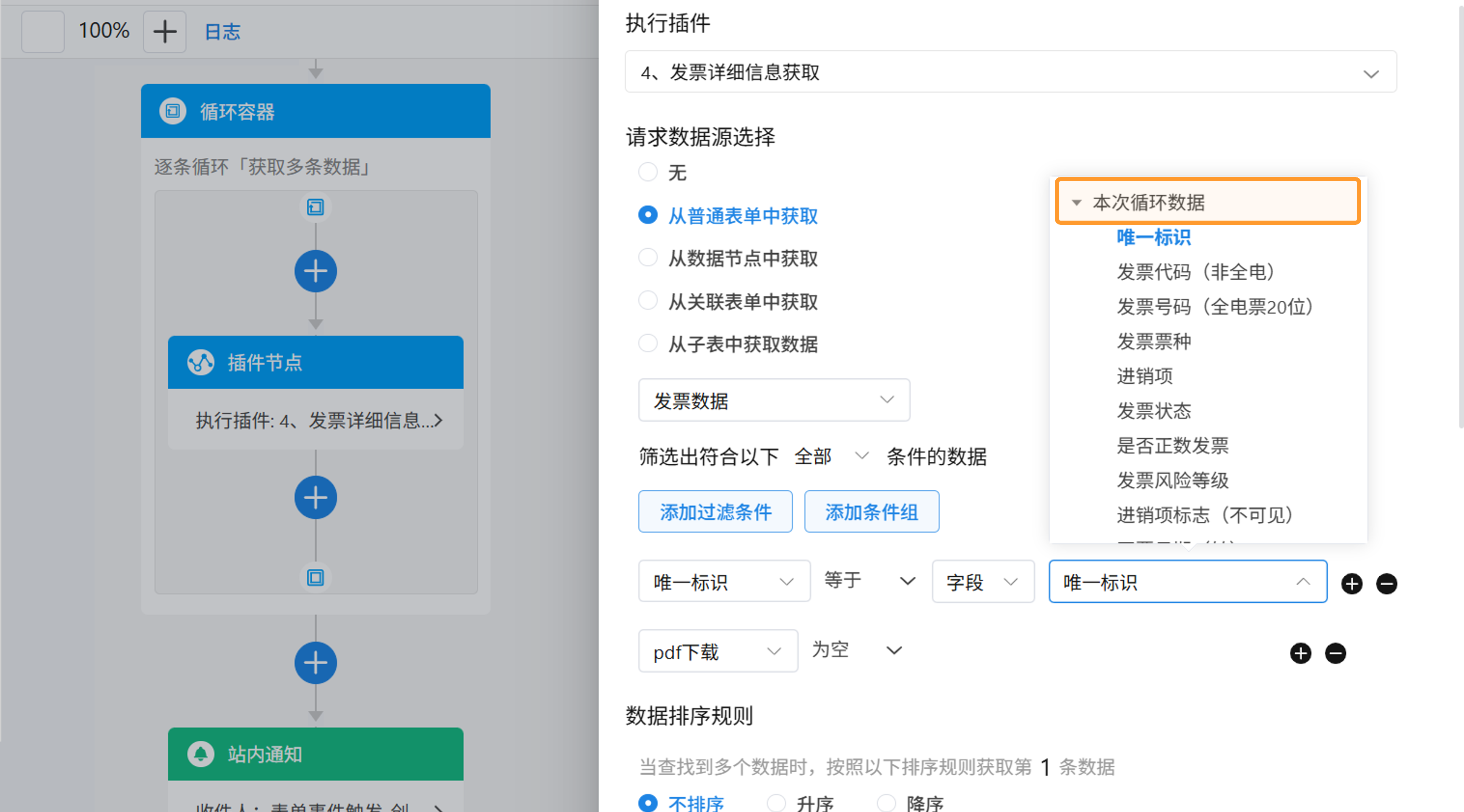Click the 插件节点 plugin node icon
This screenshot has height=812, width=1464.
coord(200,362)
